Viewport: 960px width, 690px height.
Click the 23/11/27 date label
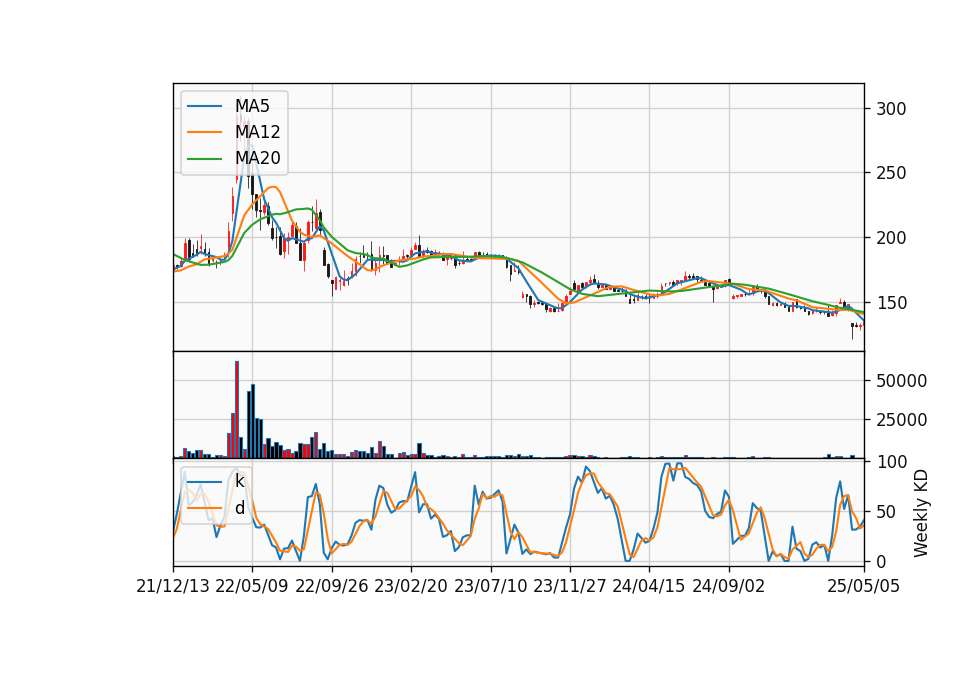pos(569,586)
